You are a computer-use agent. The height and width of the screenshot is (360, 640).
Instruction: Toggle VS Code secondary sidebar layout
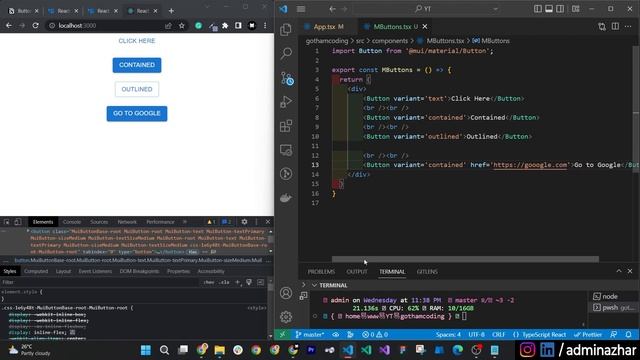560,9
